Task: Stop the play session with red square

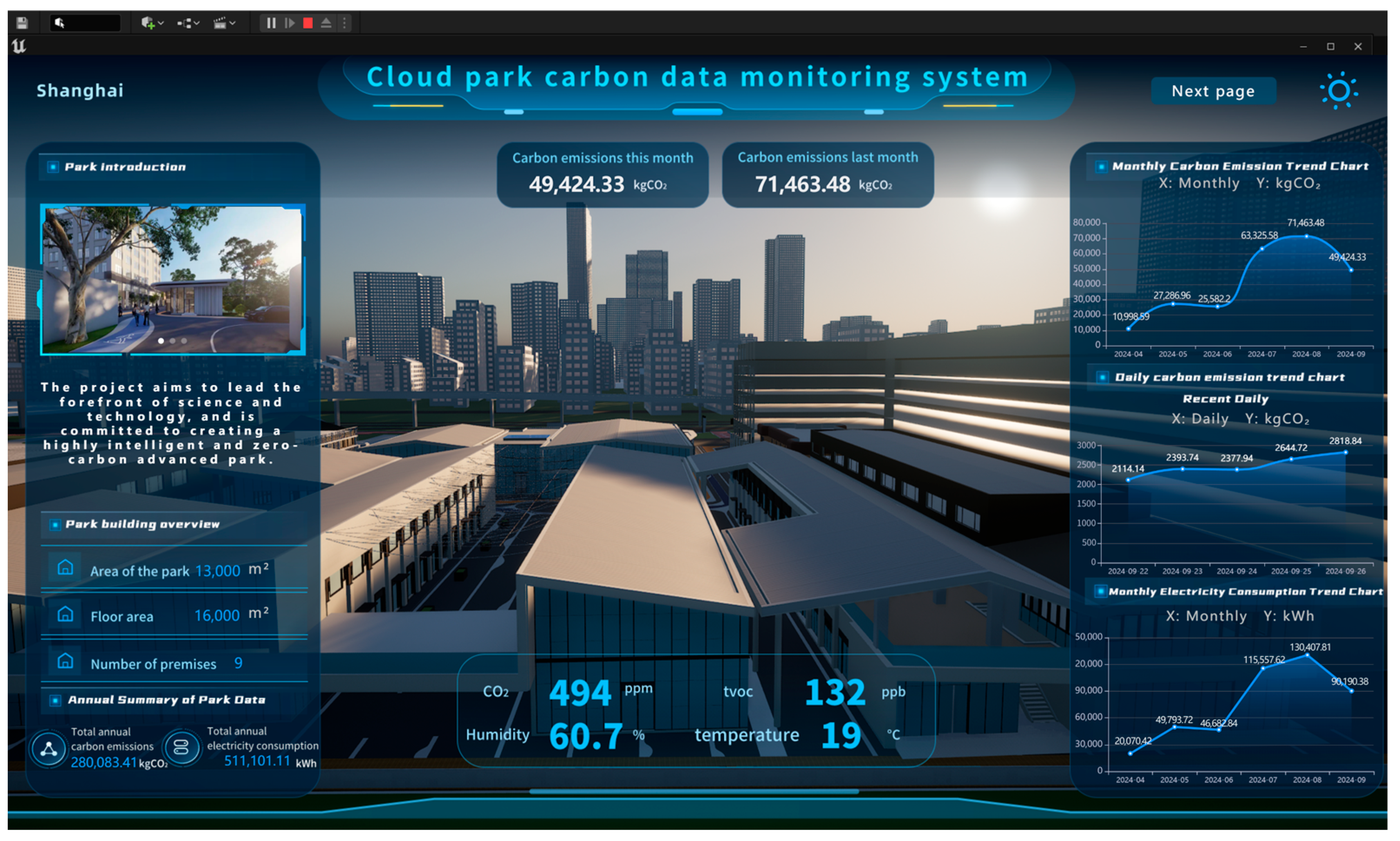Action: [308, 23]
